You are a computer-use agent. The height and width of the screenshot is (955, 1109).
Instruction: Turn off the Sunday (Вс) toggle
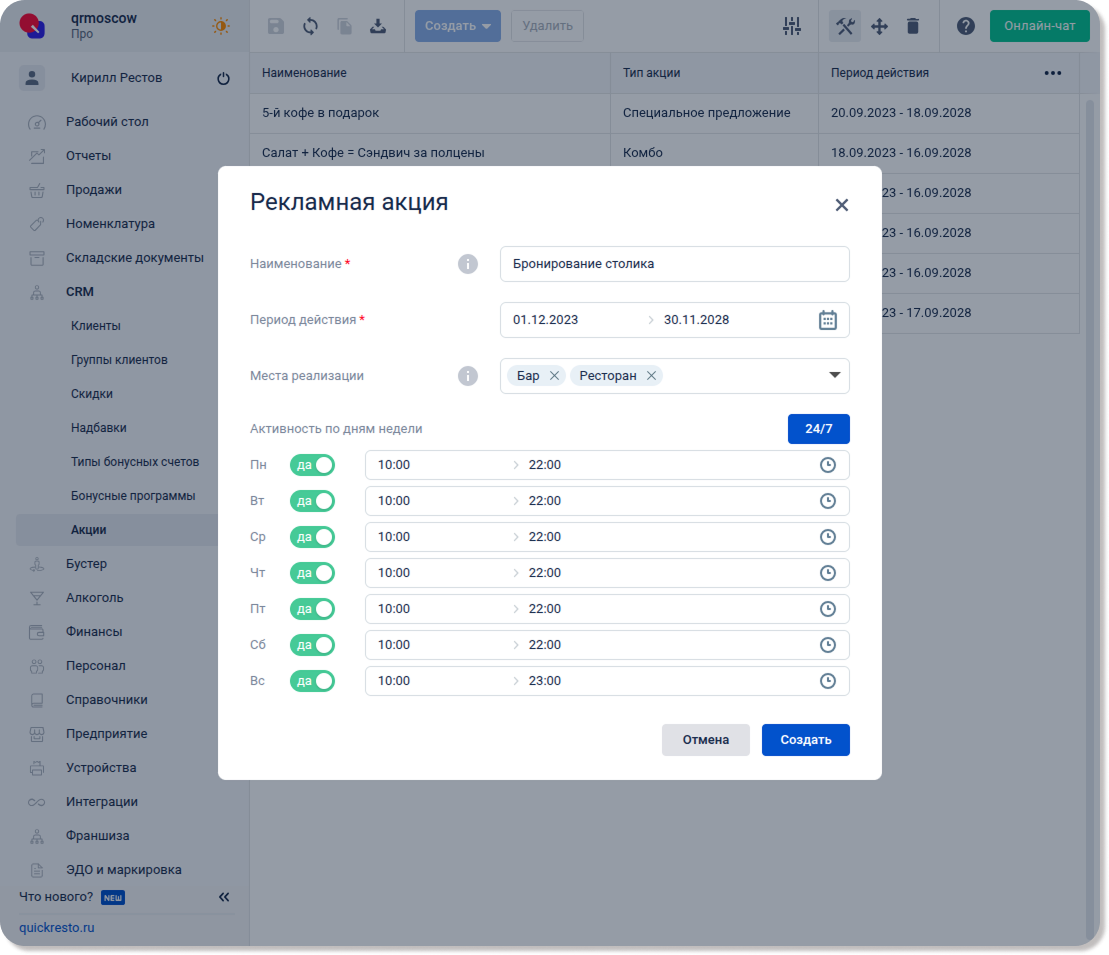point(312,681)
